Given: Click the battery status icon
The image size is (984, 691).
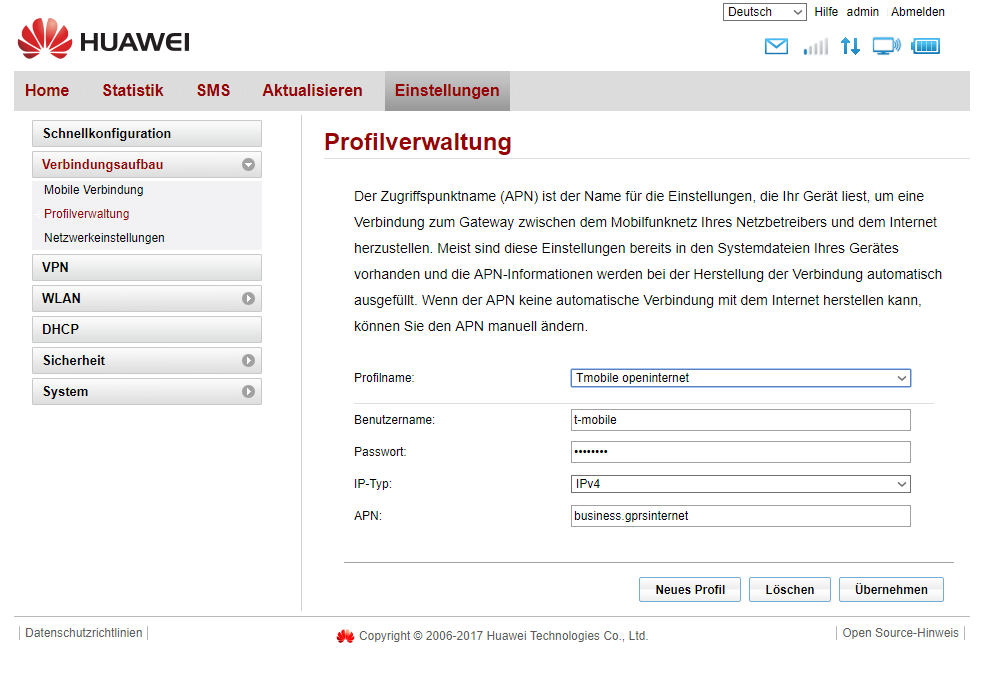Looking at the screenshot, I should [925, 46].
